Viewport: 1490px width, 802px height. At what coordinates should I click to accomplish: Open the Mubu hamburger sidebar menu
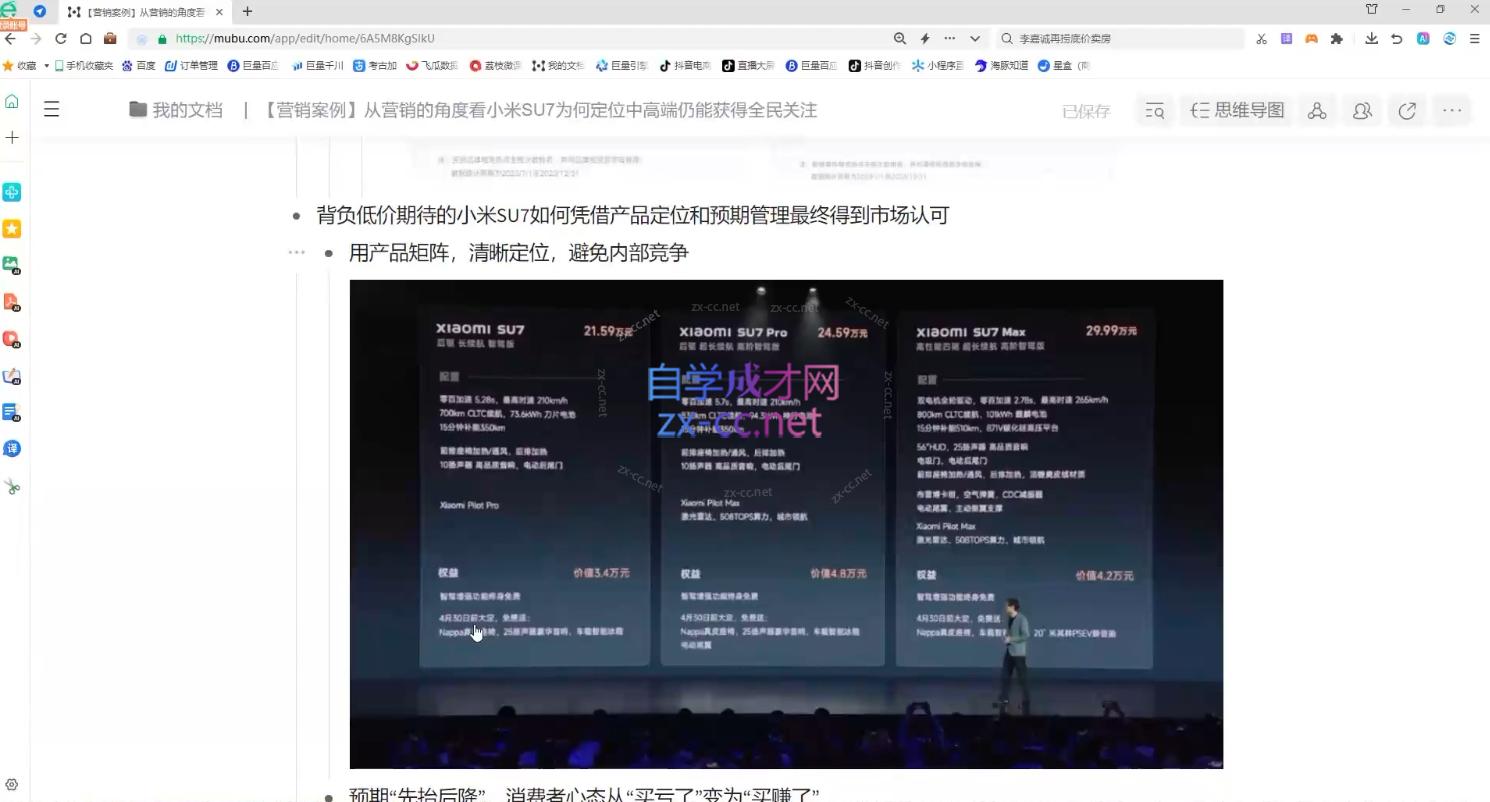[x=52, y=110]
